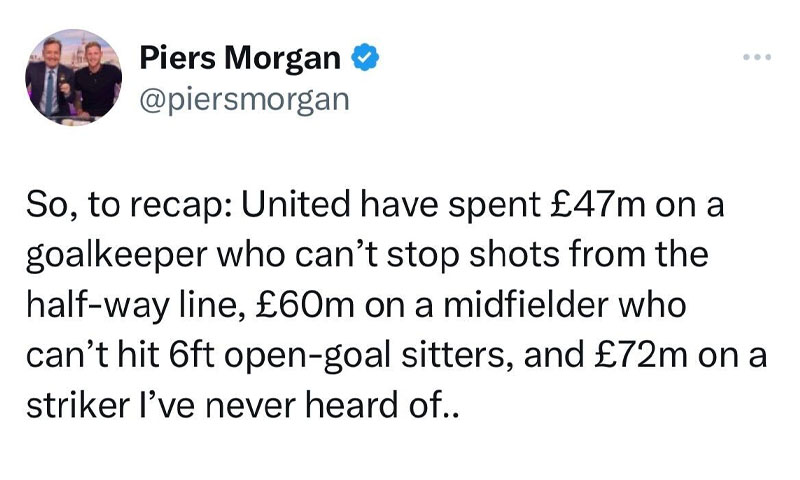Image resolution: width=800 pixels, height=480 pixels.
Task: Click the suited man in the avatar
Action: tap(52, 82)
